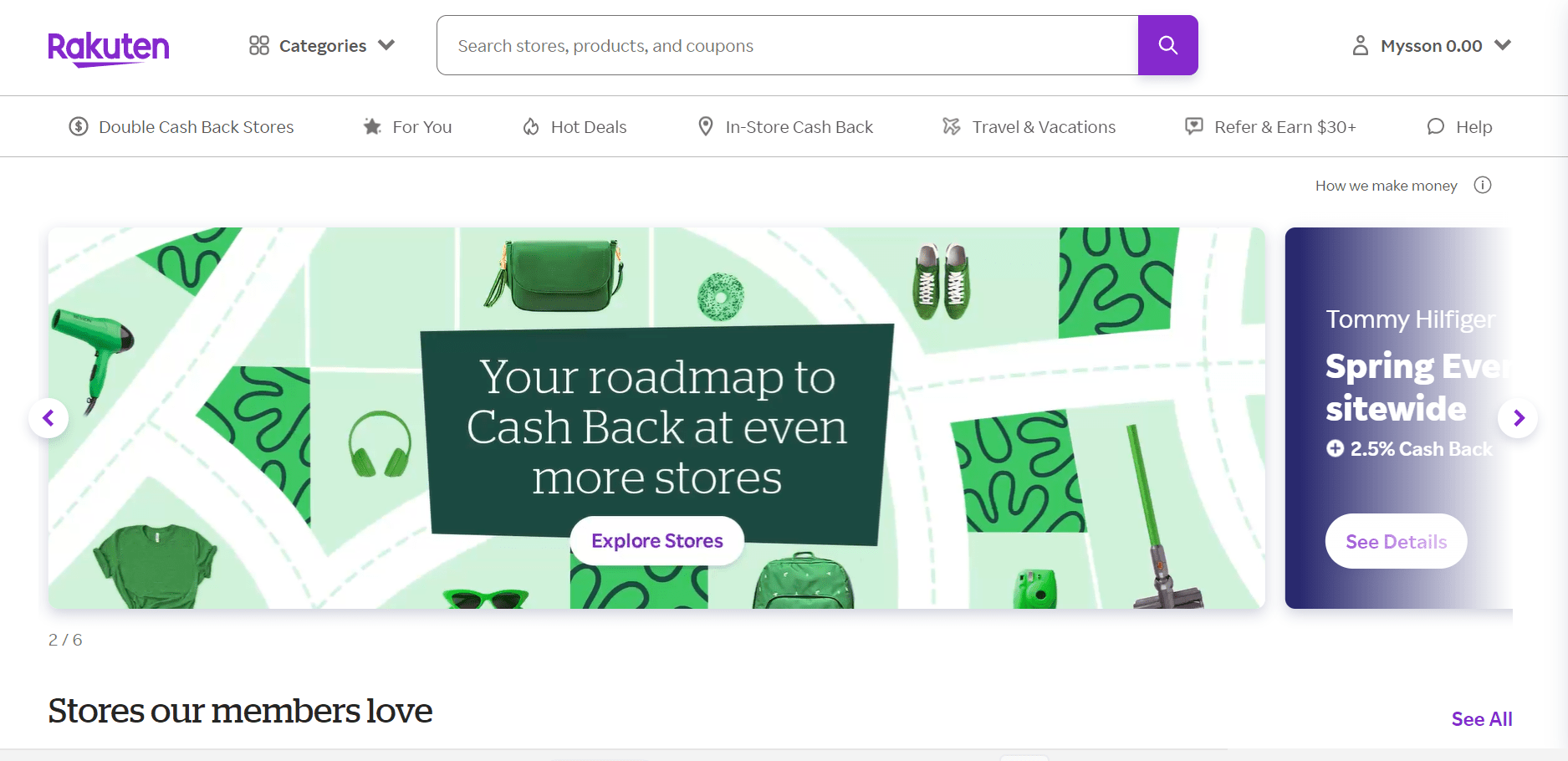Click See Details on the Tommy Hilfiger card

coord(1396,541)
